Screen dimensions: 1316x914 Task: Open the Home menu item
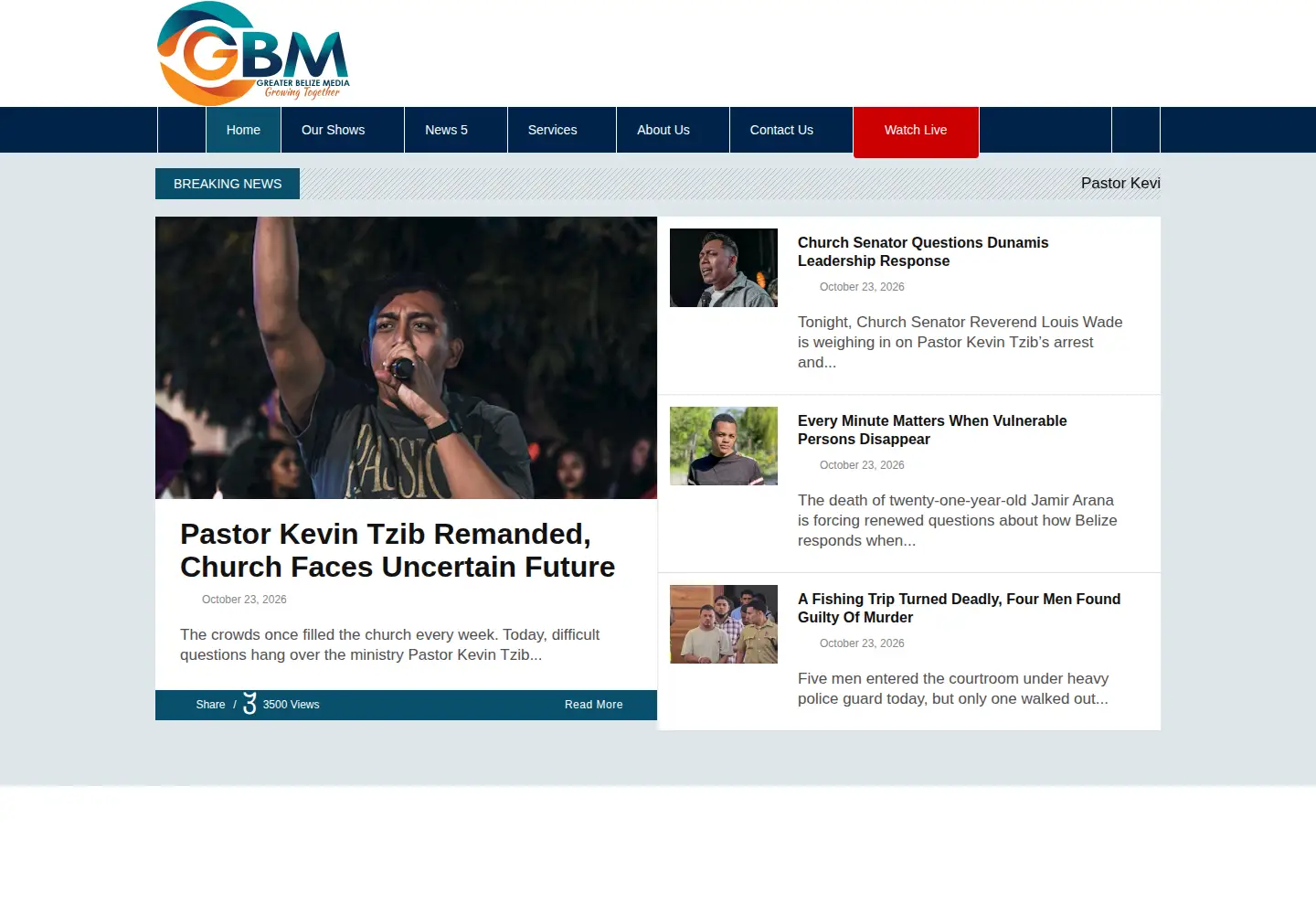click(243, 130)
